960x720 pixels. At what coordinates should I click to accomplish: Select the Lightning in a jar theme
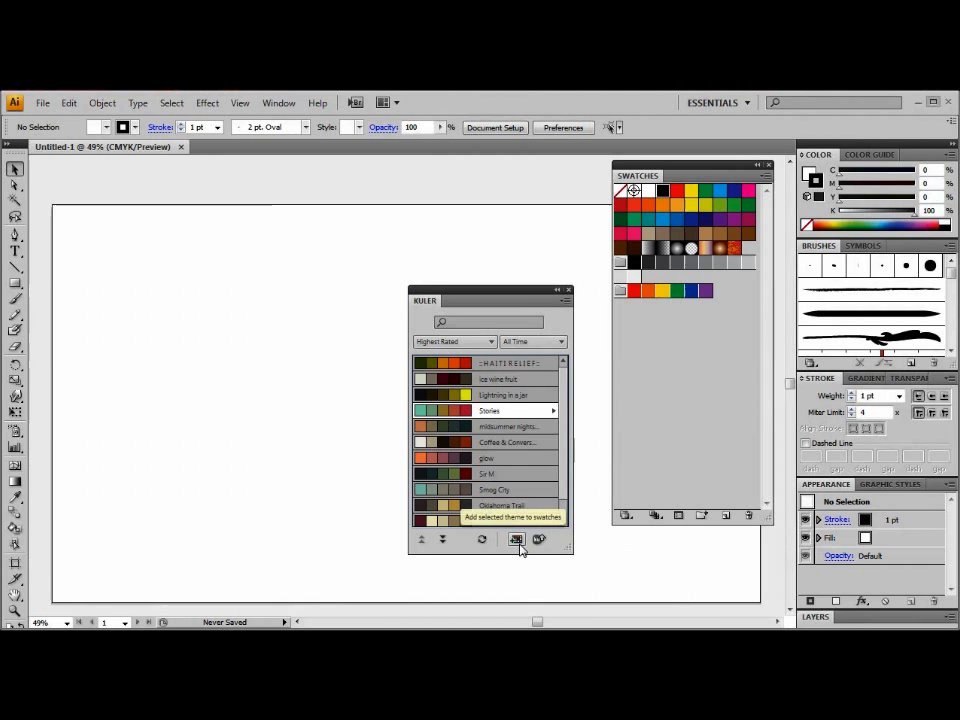(x=486, y=395)
